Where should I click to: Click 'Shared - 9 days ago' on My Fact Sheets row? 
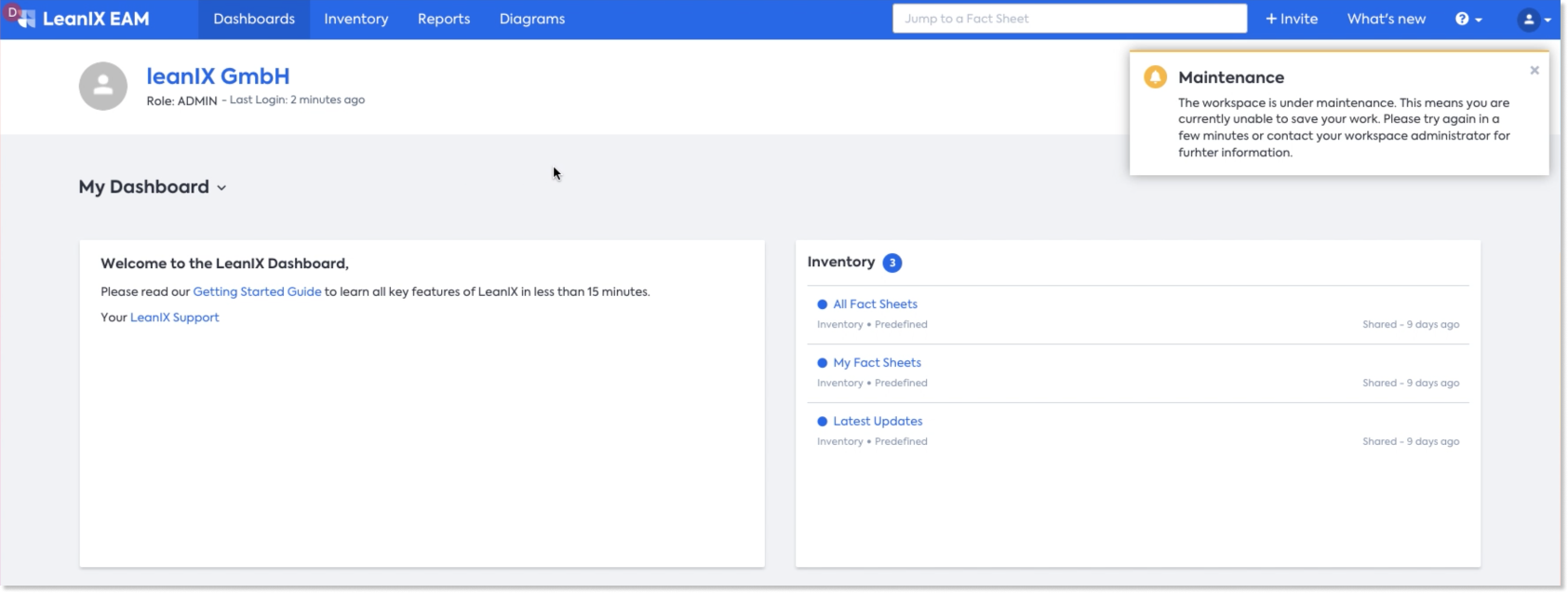click(x=1411, y=384)
